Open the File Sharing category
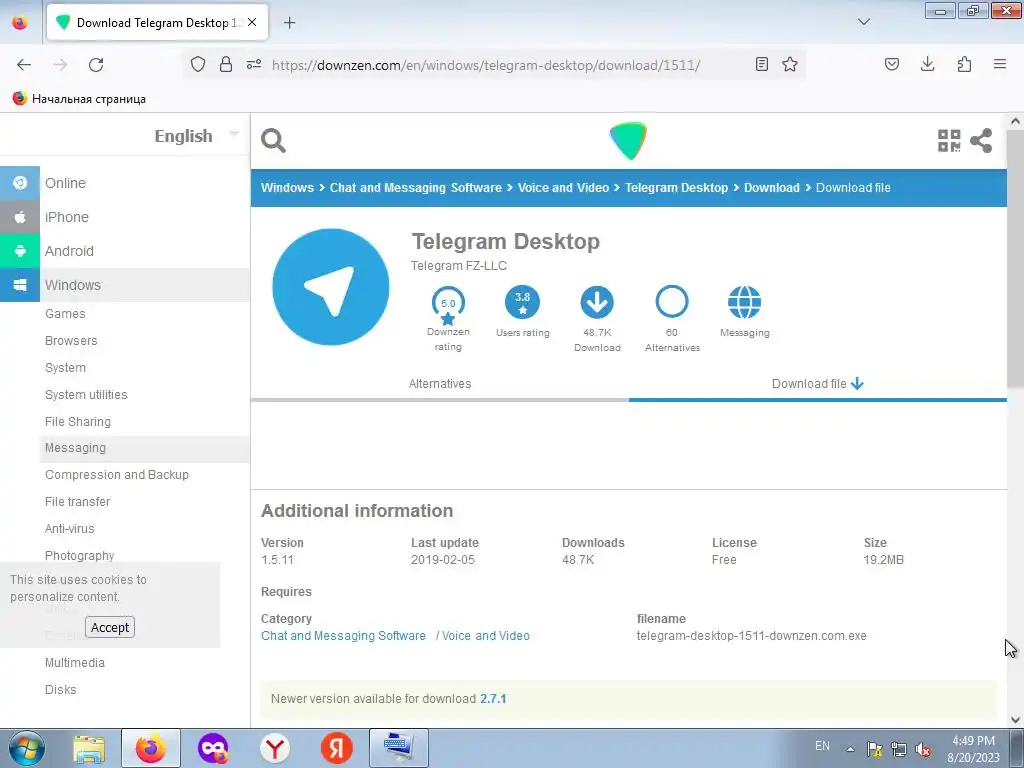Image resolution: width=1024 pixels, height=768 pixels. 78,422
